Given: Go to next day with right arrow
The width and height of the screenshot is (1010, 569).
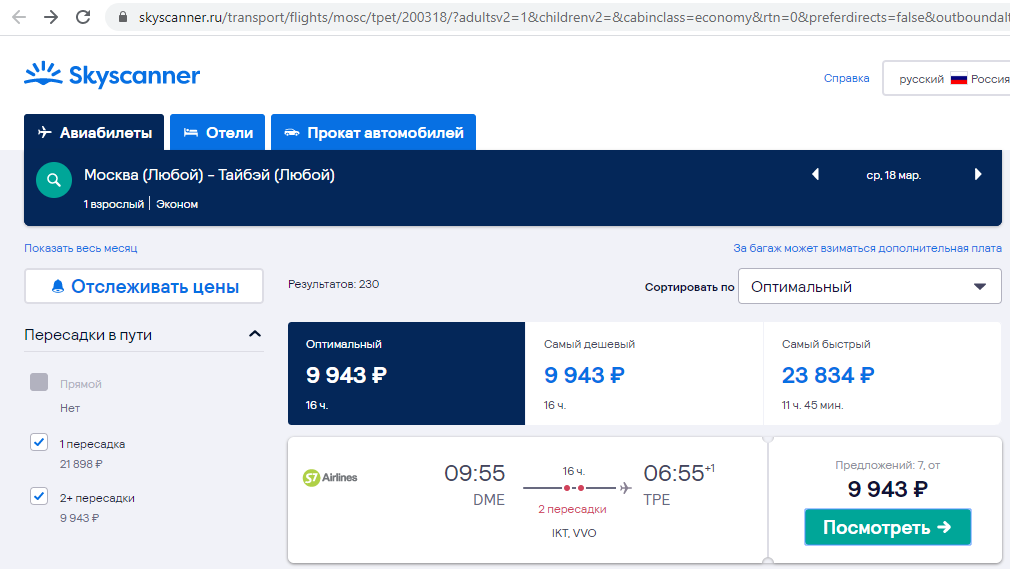Looking at the screenshot, I should [x=978, y=174].
